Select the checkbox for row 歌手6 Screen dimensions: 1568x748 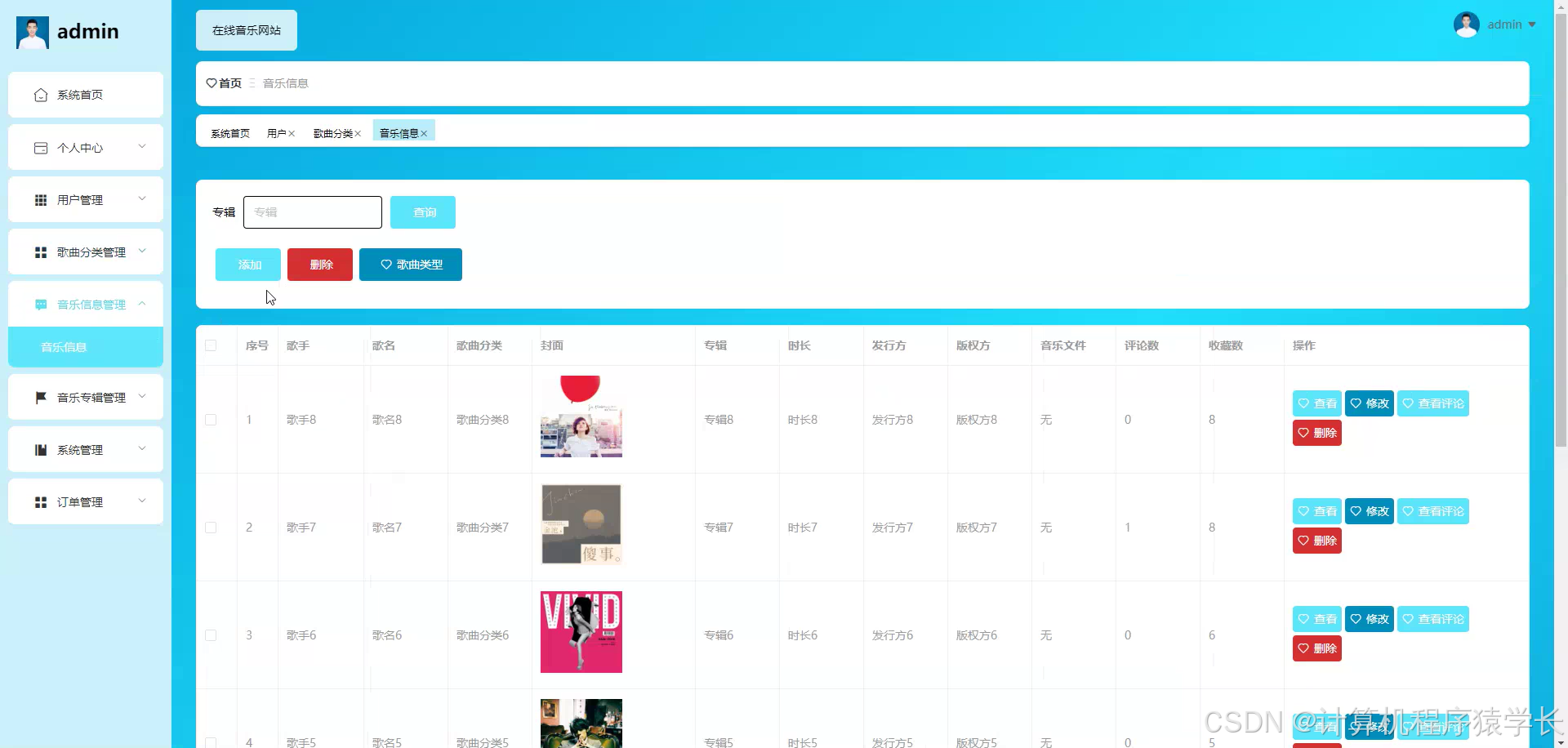click(x=211, y=635)
